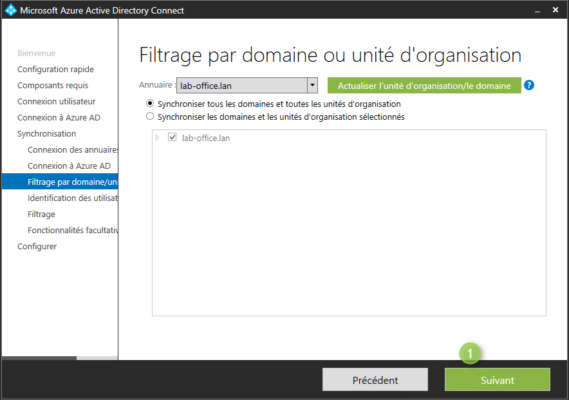Open the Annuaire dropdown arrow
Viewport: 569px width, 400px height.
[x=312, y=85]
